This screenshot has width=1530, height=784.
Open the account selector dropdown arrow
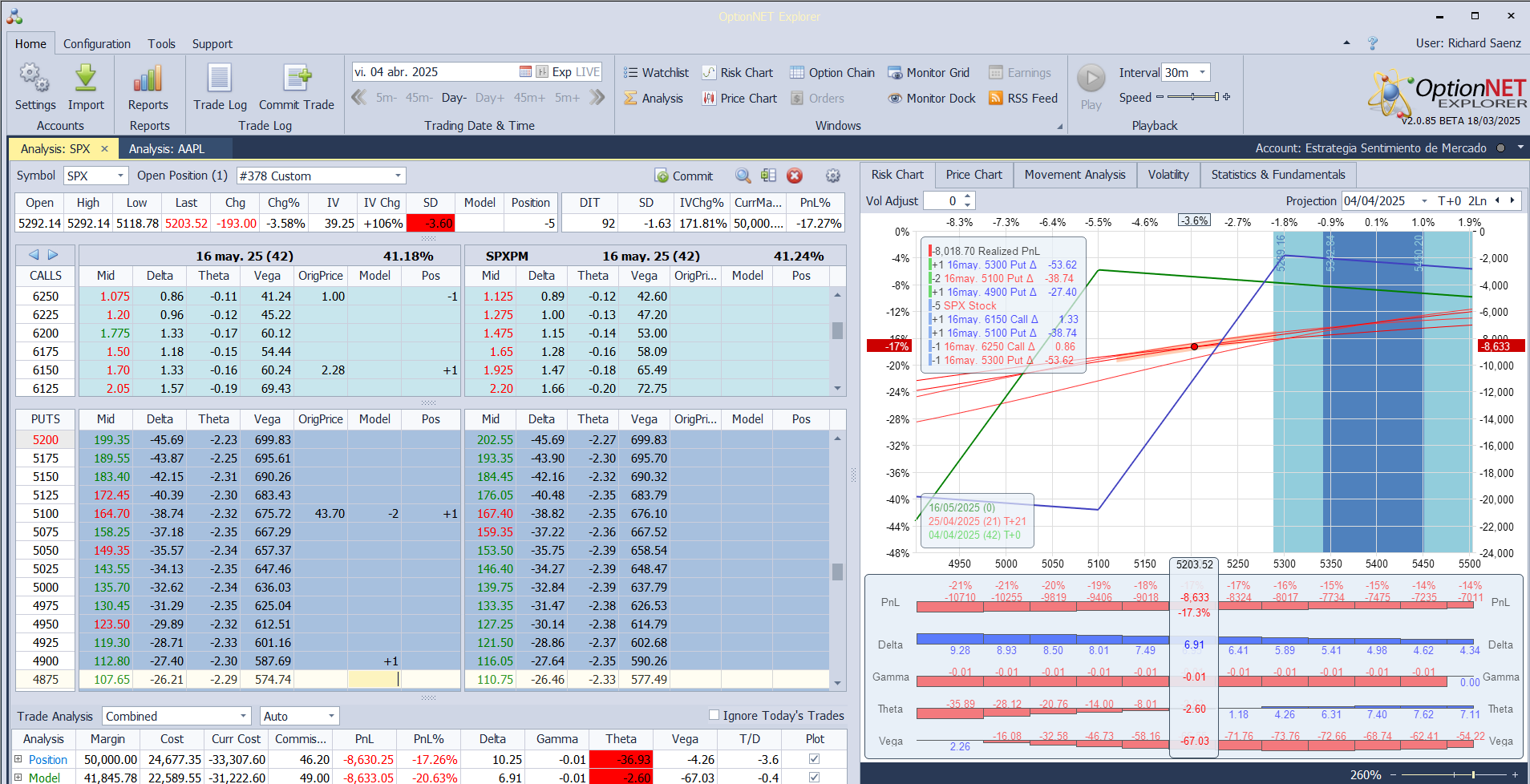1520,148
